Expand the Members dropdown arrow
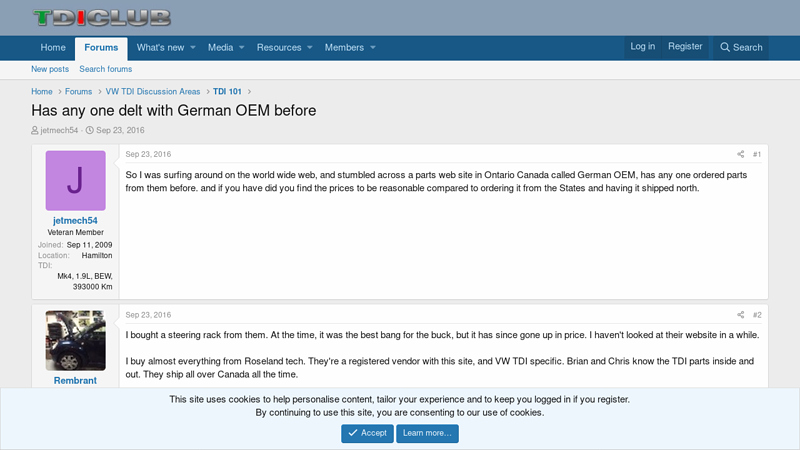Screen dimensions: 800x450 [373, 47]
